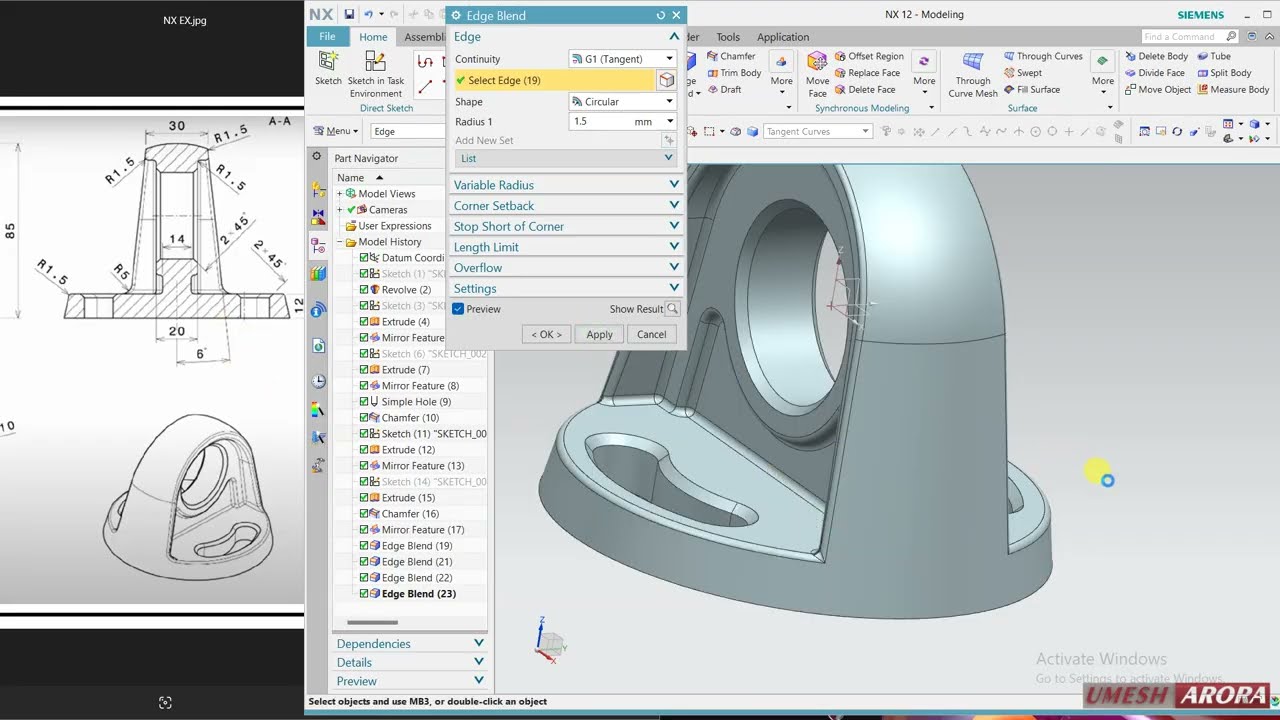Open the Application ribbon tab
This screenshot has height=720, width=1280.
[783, 37]
